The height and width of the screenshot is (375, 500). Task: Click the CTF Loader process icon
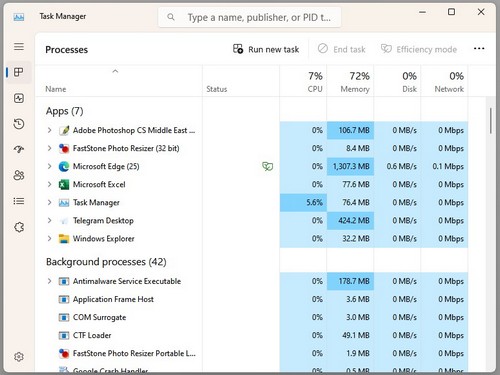click(64, 335)
